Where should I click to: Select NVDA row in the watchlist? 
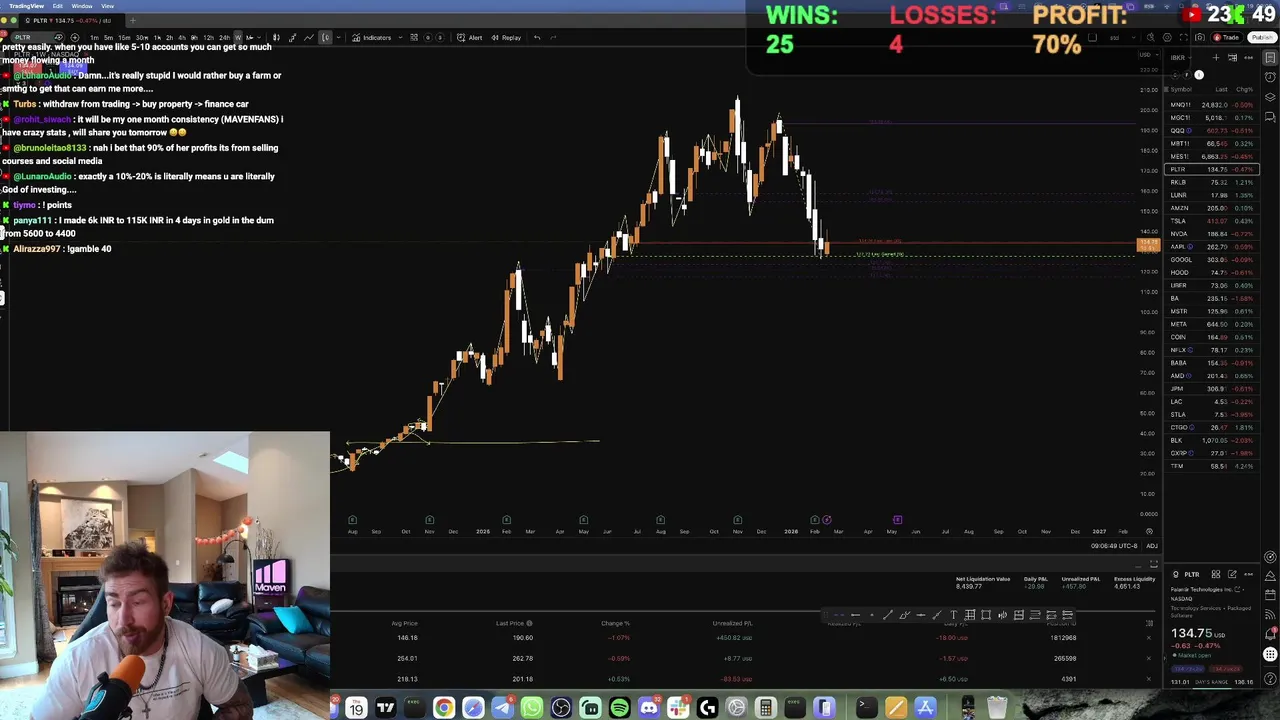pyautogui.click(x=1211, y=234)
